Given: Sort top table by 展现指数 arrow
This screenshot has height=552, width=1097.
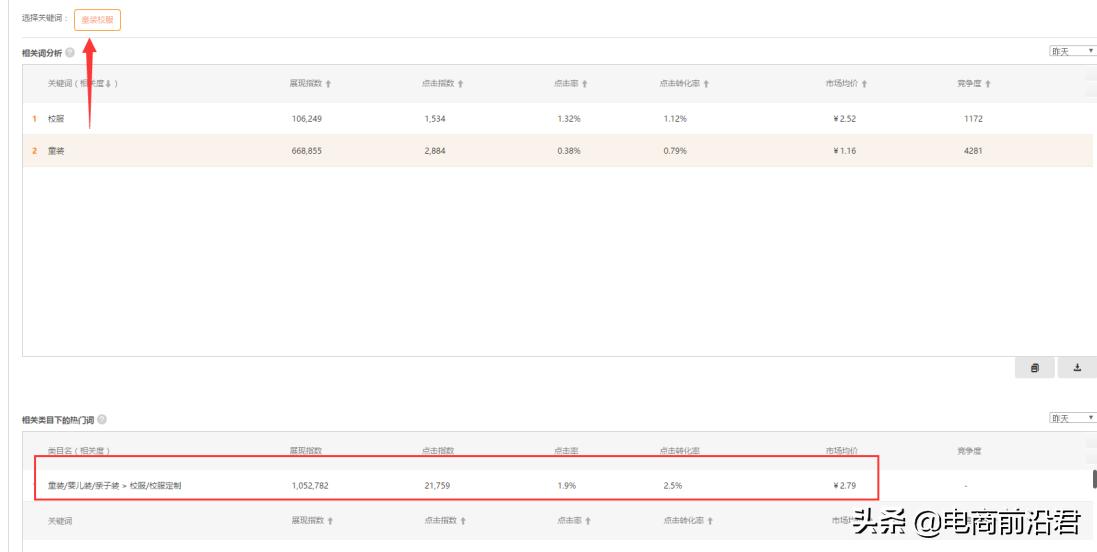Looking at the screenshot, I should 328,84.
